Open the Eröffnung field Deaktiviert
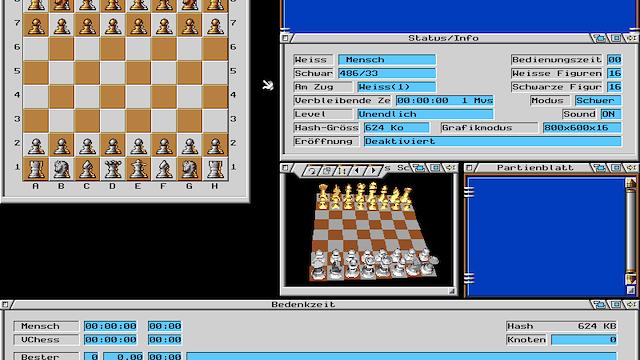The height and width of the screenshot is (360, 640). tap(493, 141)
